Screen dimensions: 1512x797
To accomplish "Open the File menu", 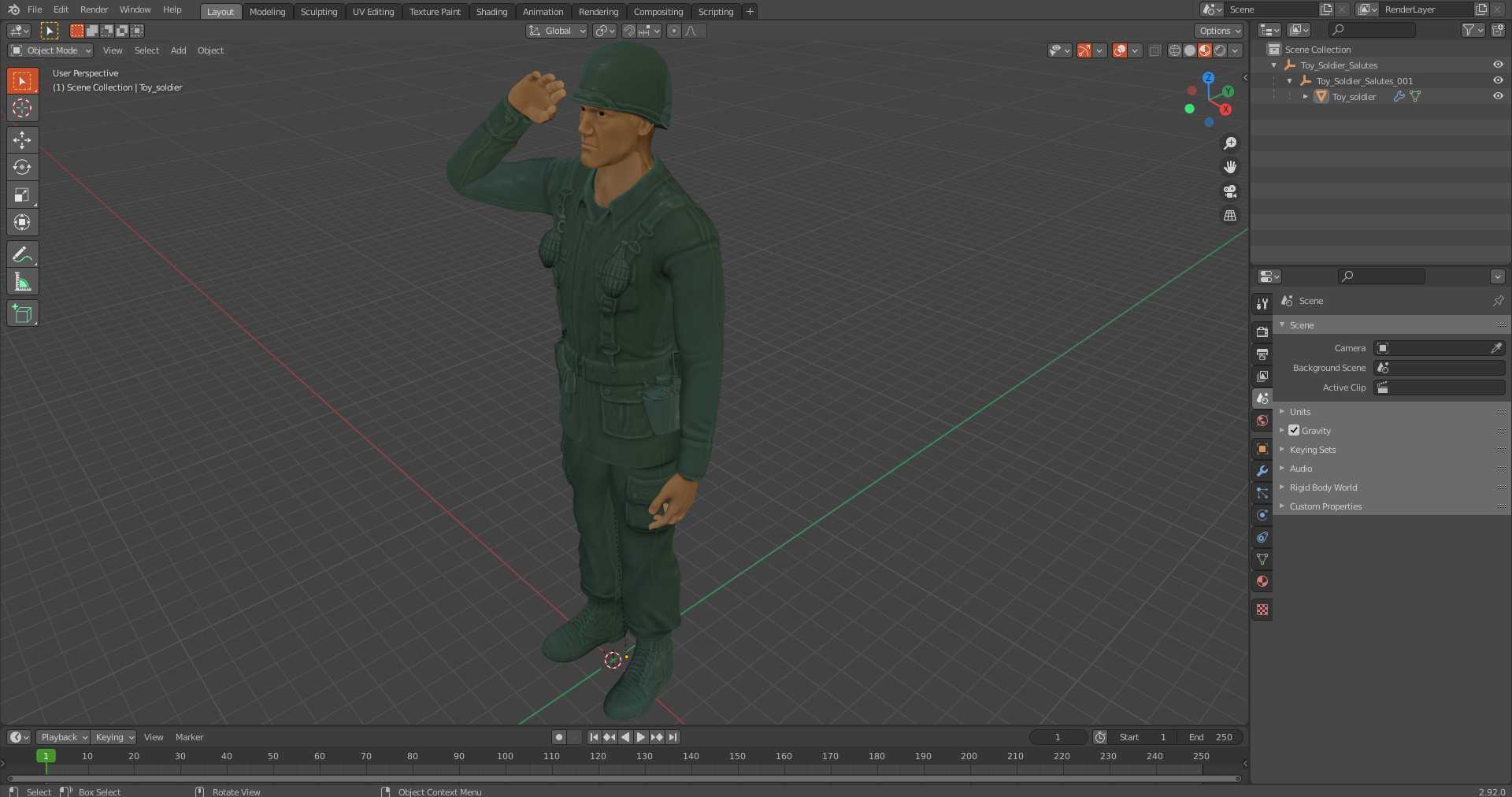I will [35, 9].
